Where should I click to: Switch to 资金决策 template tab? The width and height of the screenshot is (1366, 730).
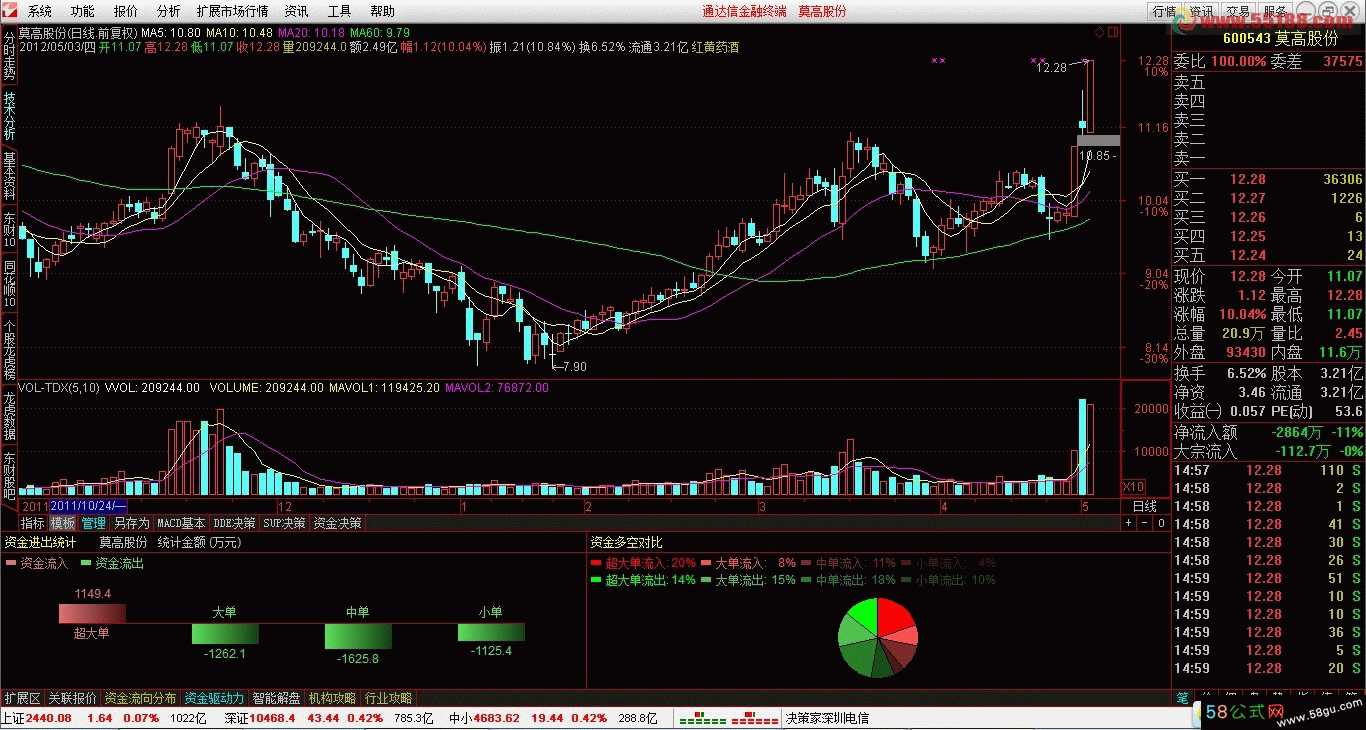point(337,523)
